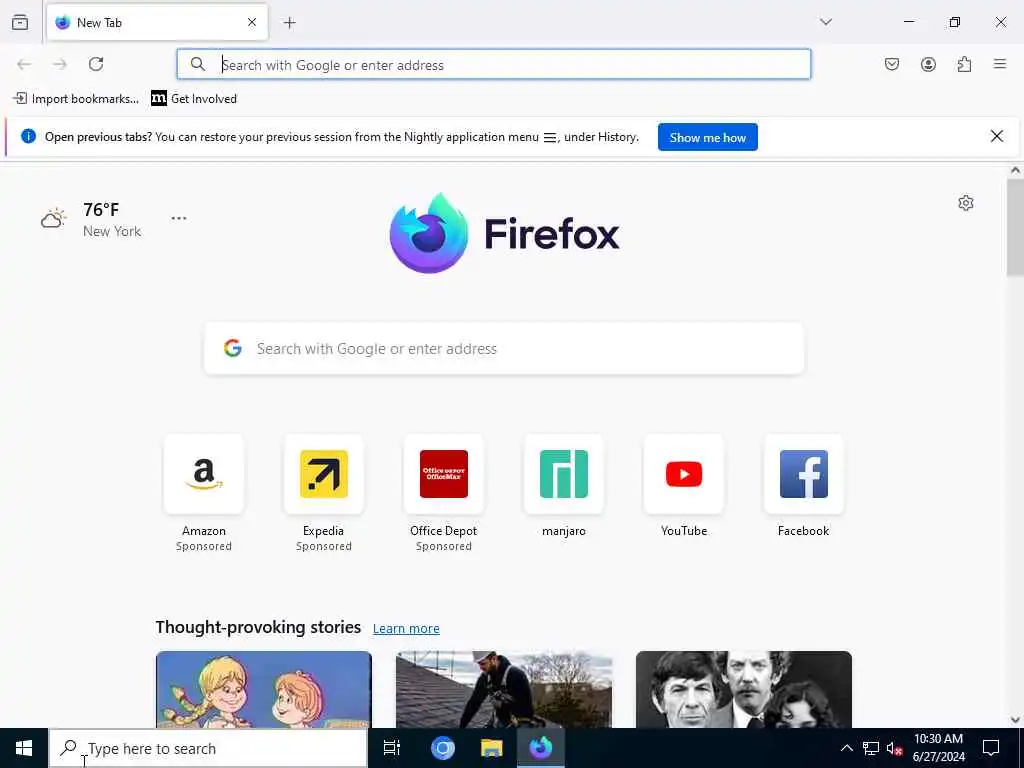Image resolution: width=1024 pixels, height=768 pixels.
Task: Open Save to Pocket icon
Action: 892,64
